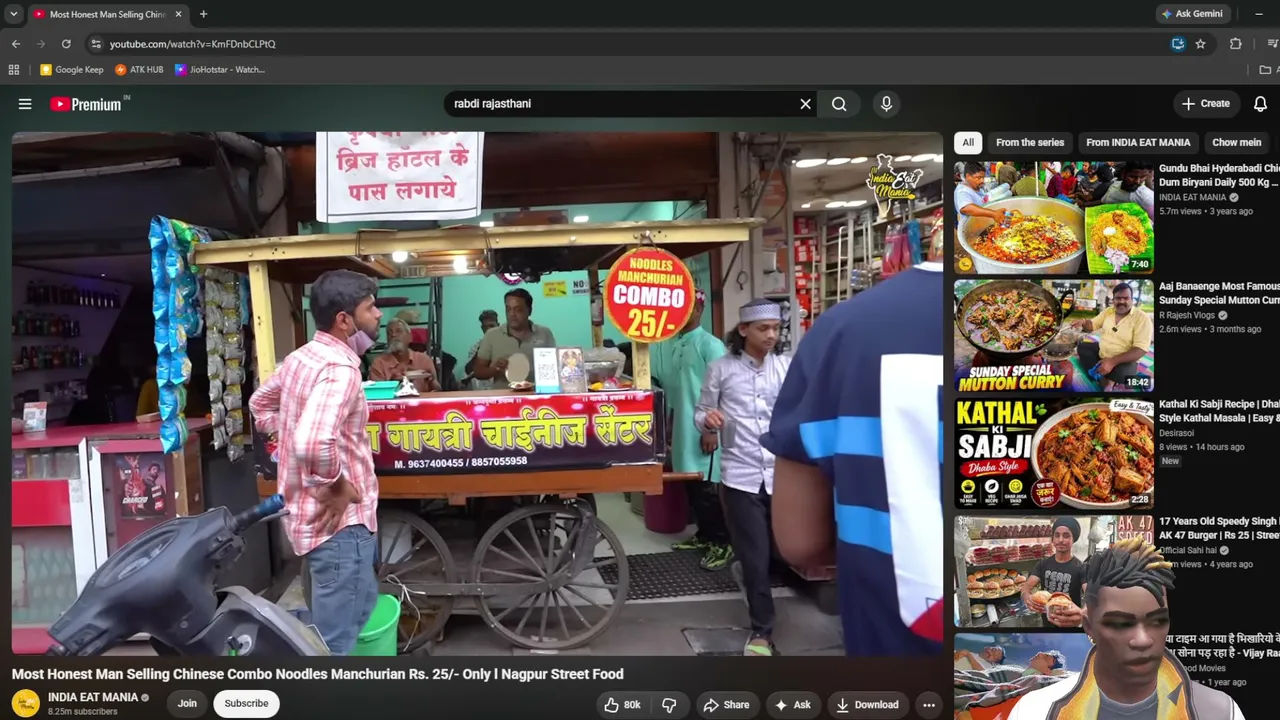Click the browser forward arrow
Image resolution: width=1280 pixels, height=720 pixels.
click(x=41, y=44)
